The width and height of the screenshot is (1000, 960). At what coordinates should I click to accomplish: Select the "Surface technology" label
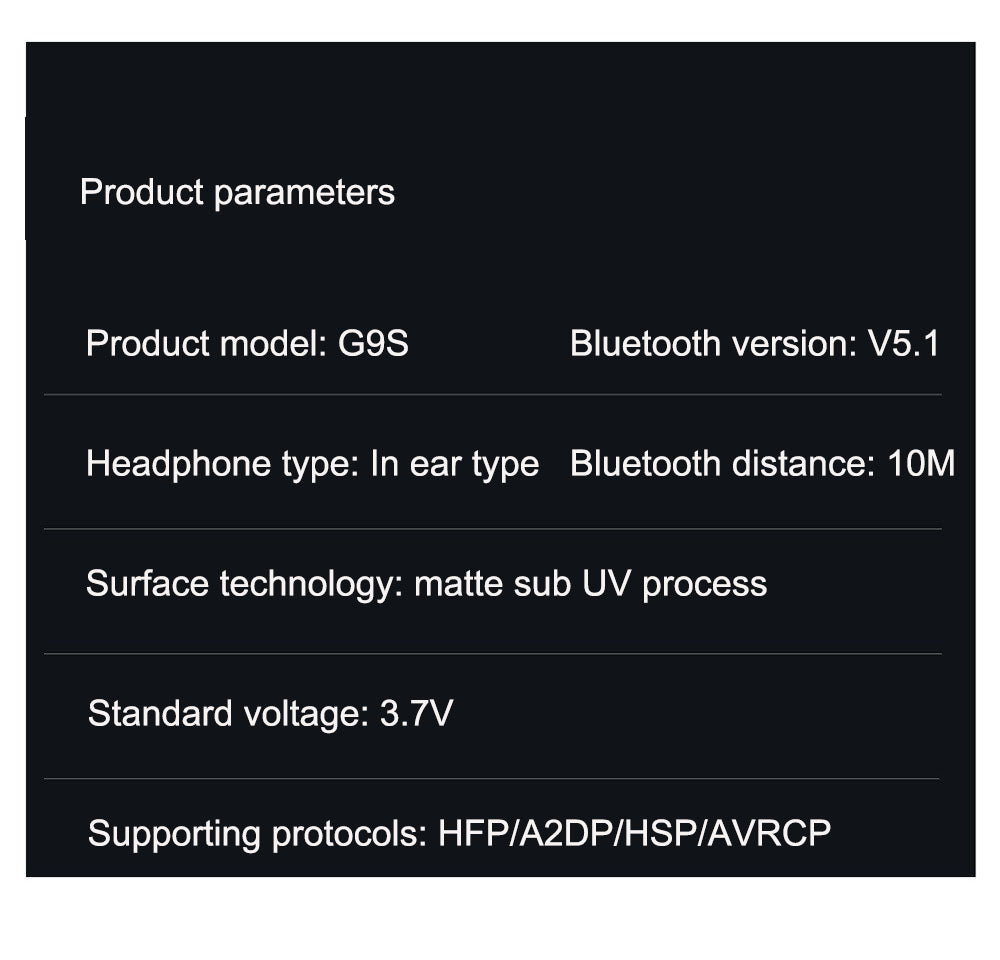pyautogui.click(x=244, y=584)
